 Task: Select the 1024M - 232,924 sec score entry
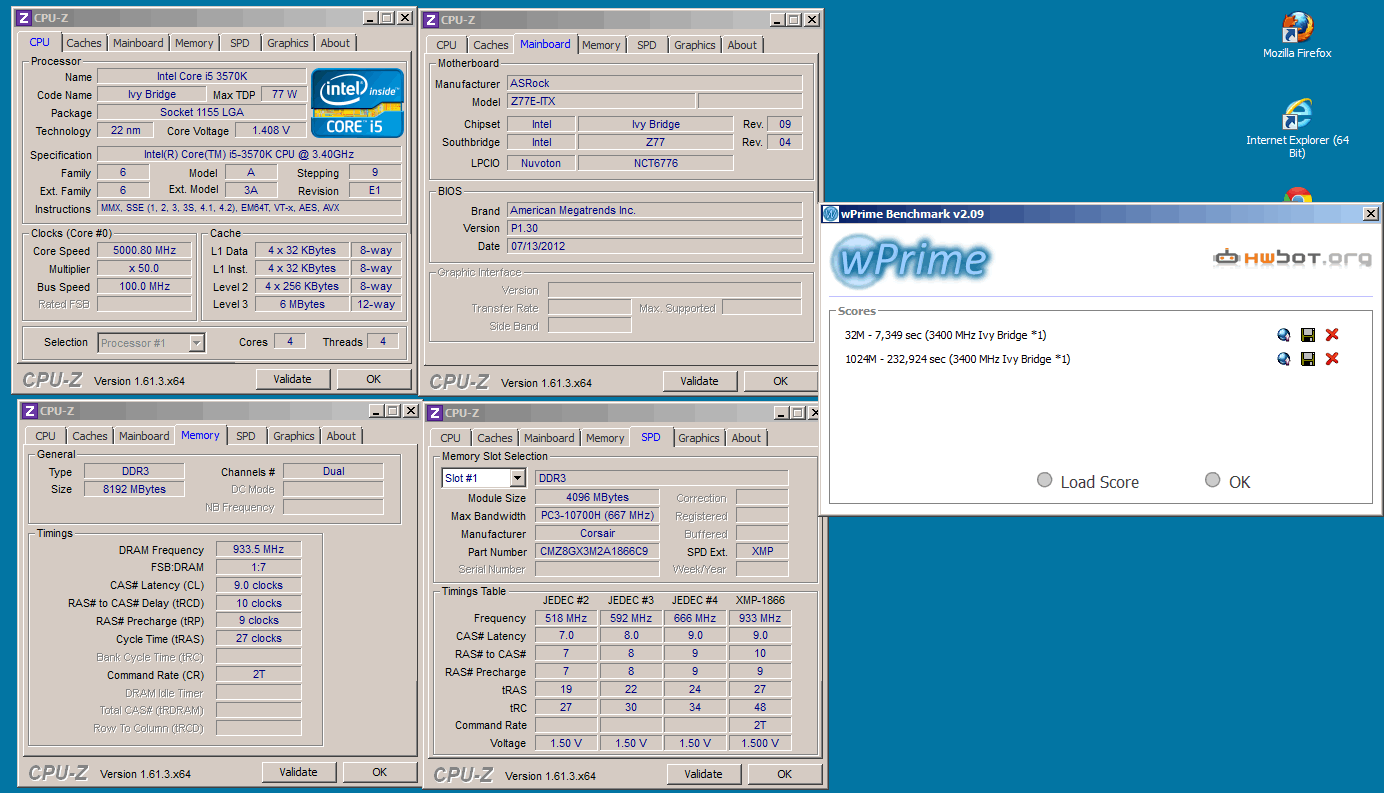tap(957, 359)
